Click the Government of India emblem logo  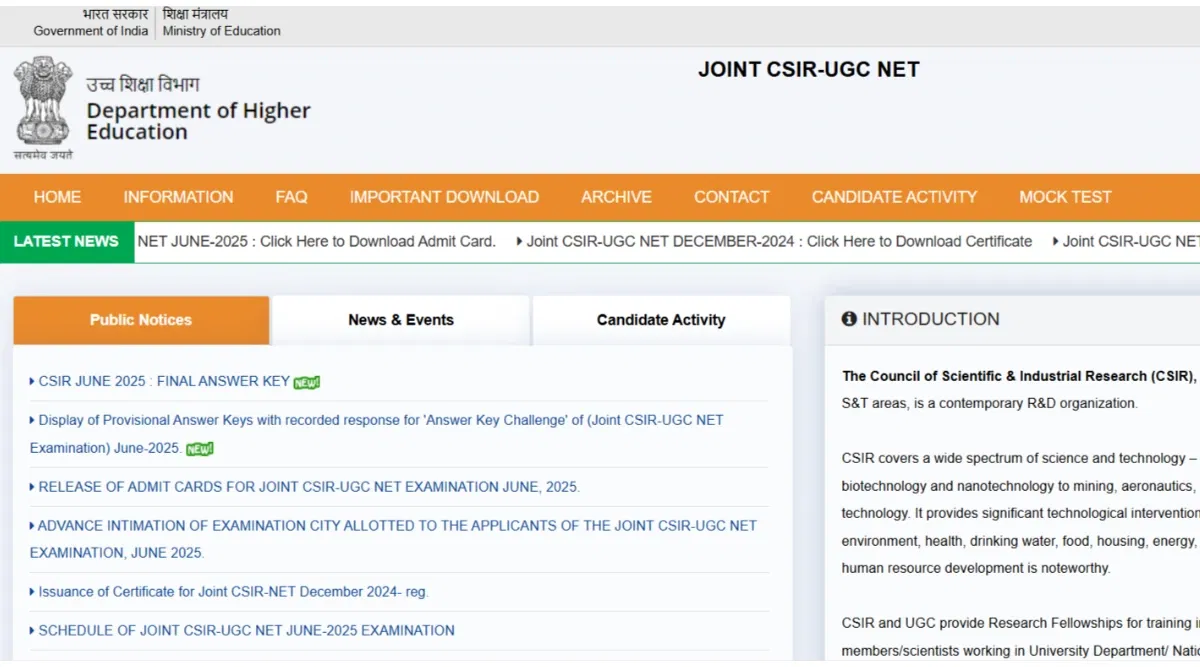[x=42, y=107]
